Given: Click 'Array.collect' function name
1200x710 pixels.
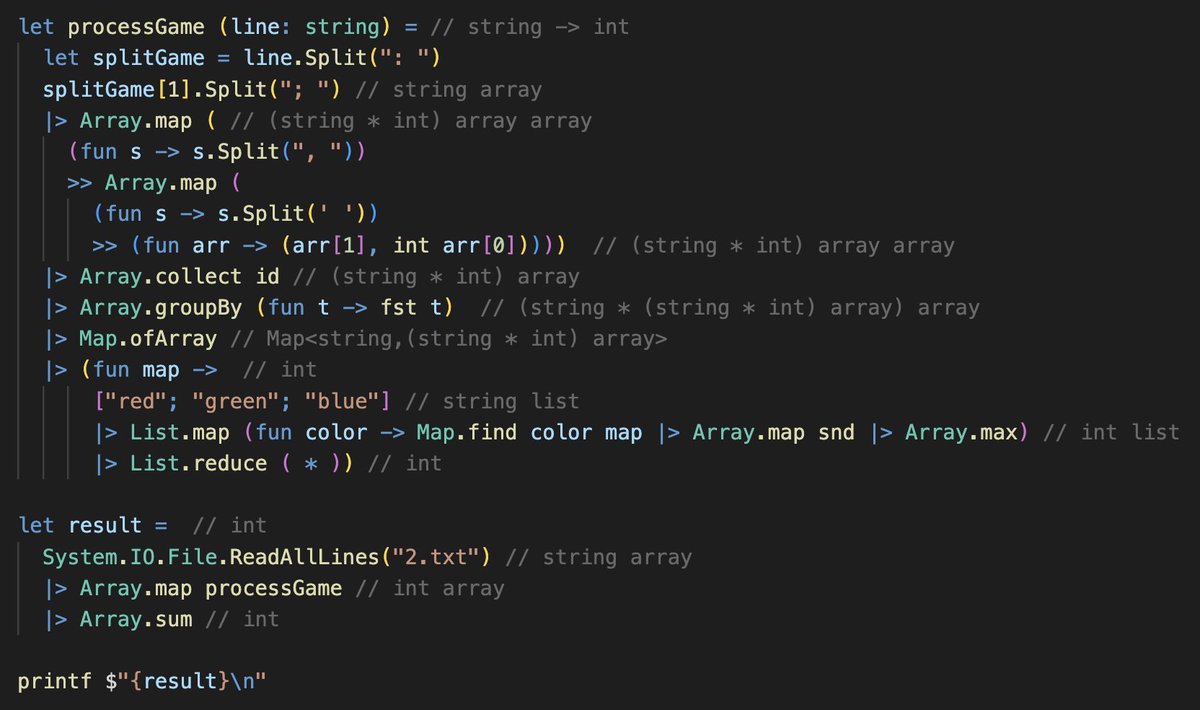Looking at the screenshot, I should pos(161,276).
